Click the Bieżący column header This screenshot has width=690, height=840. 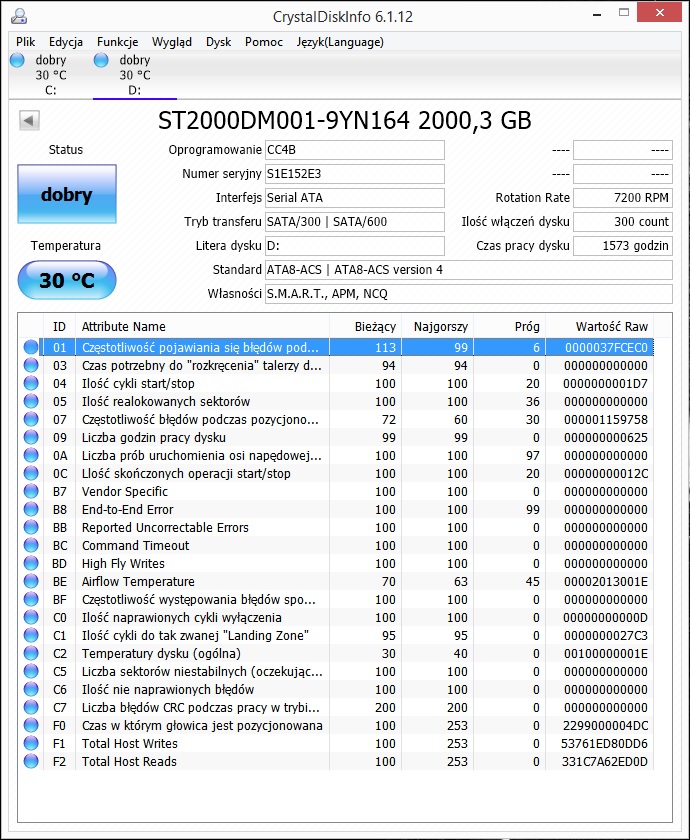365,327
